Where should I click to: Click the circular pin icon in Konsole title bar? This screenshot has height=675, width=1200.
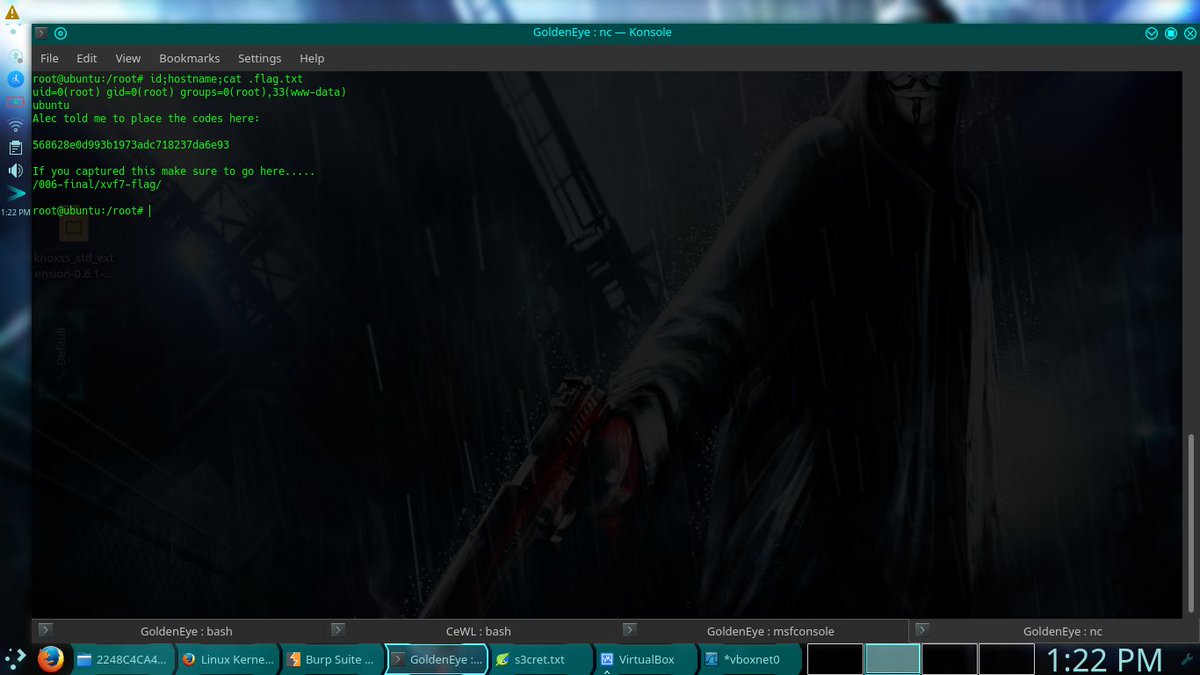(x=61, y=33)
